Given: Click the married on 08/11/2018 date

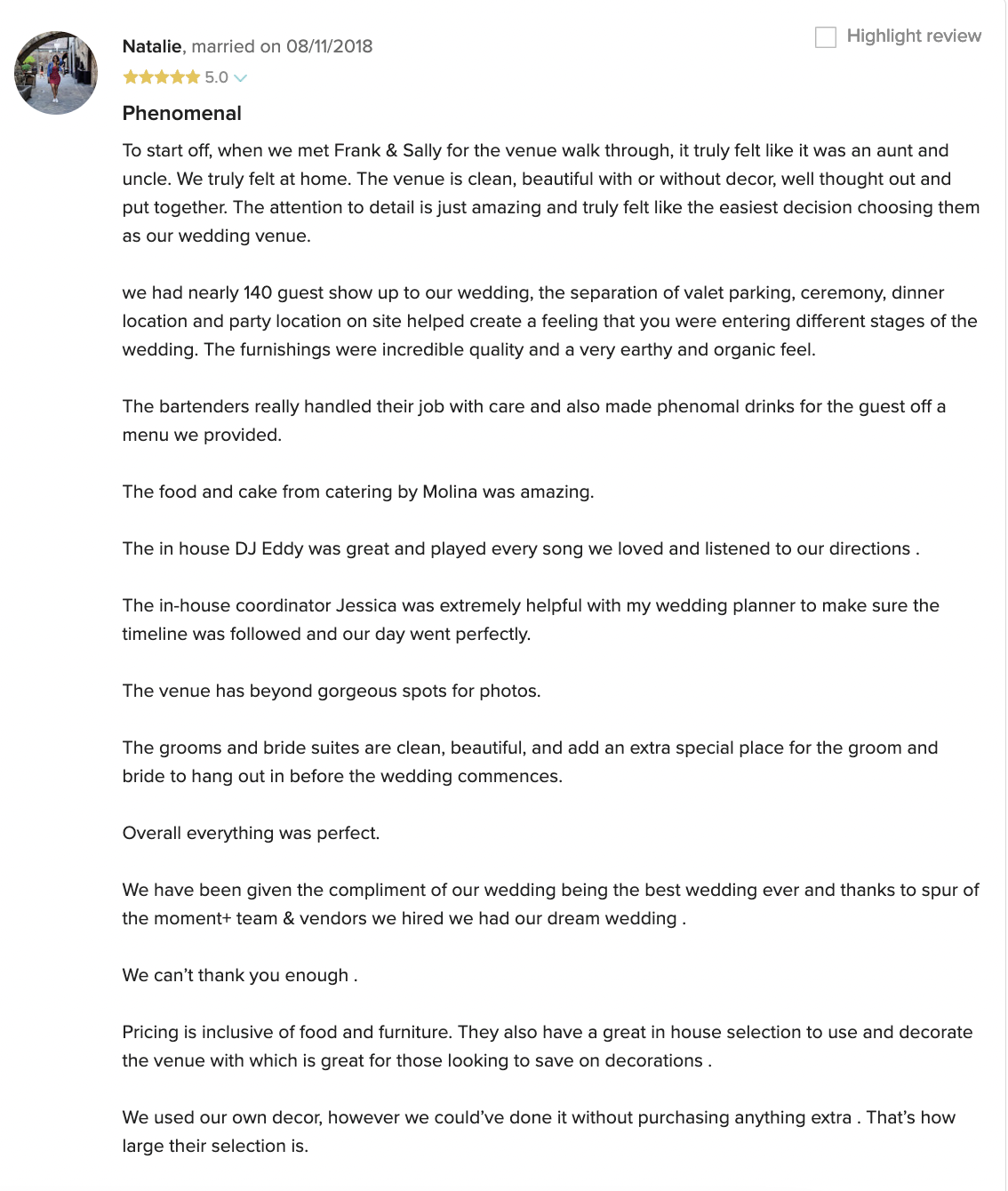Looking at the screenshot, I should coord(283,46).
